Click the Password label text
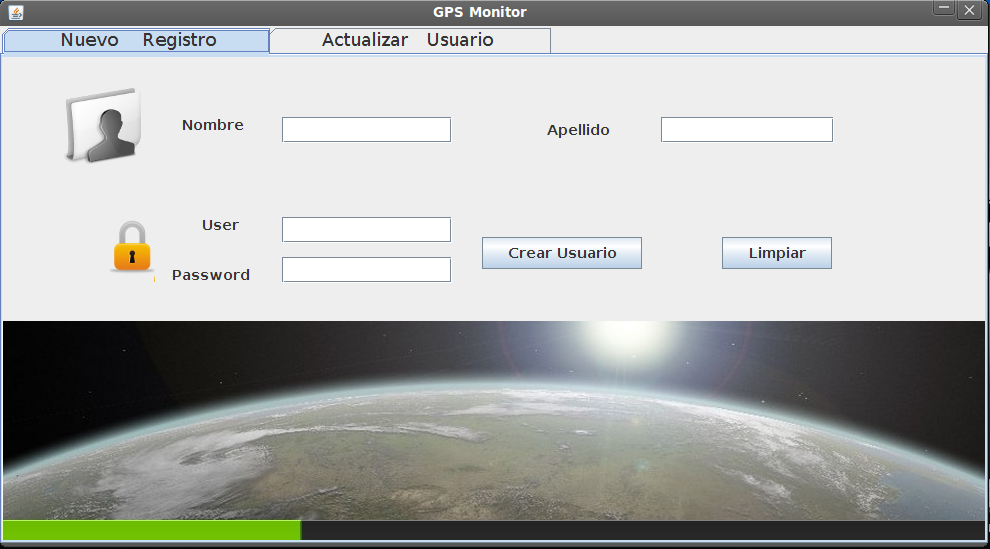The height and width of the screenshot is (549, 990). coord(211,275)
